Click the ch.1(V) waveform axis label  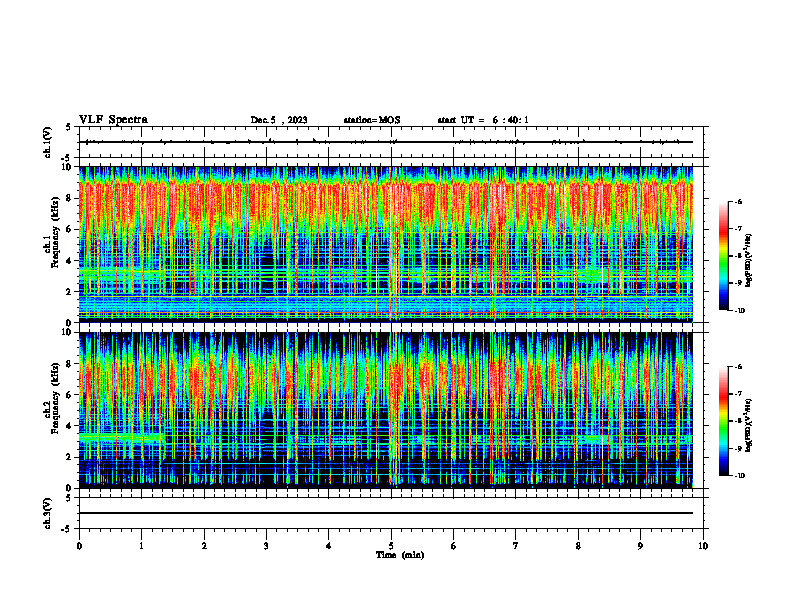pos(47,142)
